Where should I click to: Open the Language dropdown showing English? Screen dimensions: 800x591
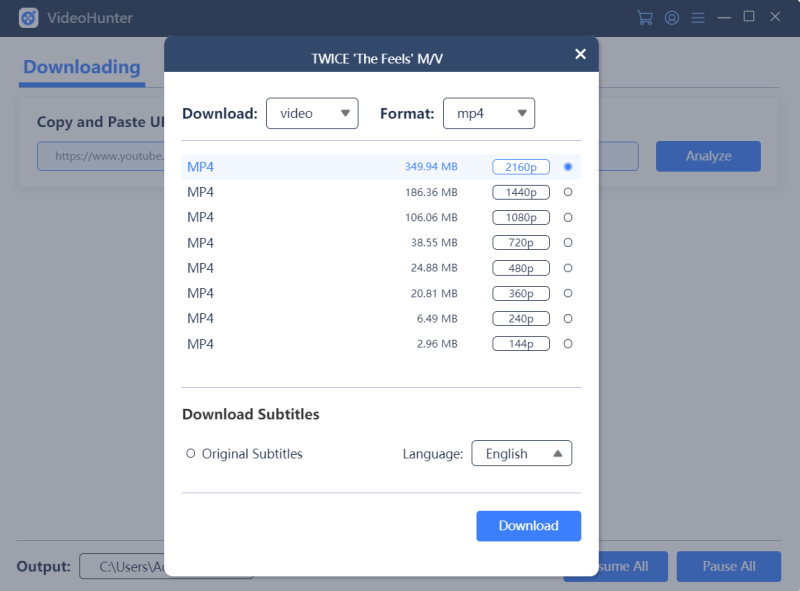[x=521, y=453]
